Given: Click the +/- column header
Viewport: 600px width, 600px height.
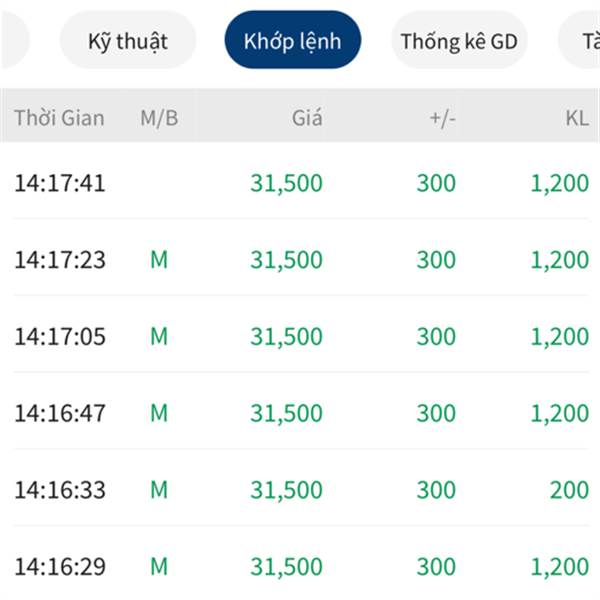Looking at the screenshot, I should click(x=442, y=118).
